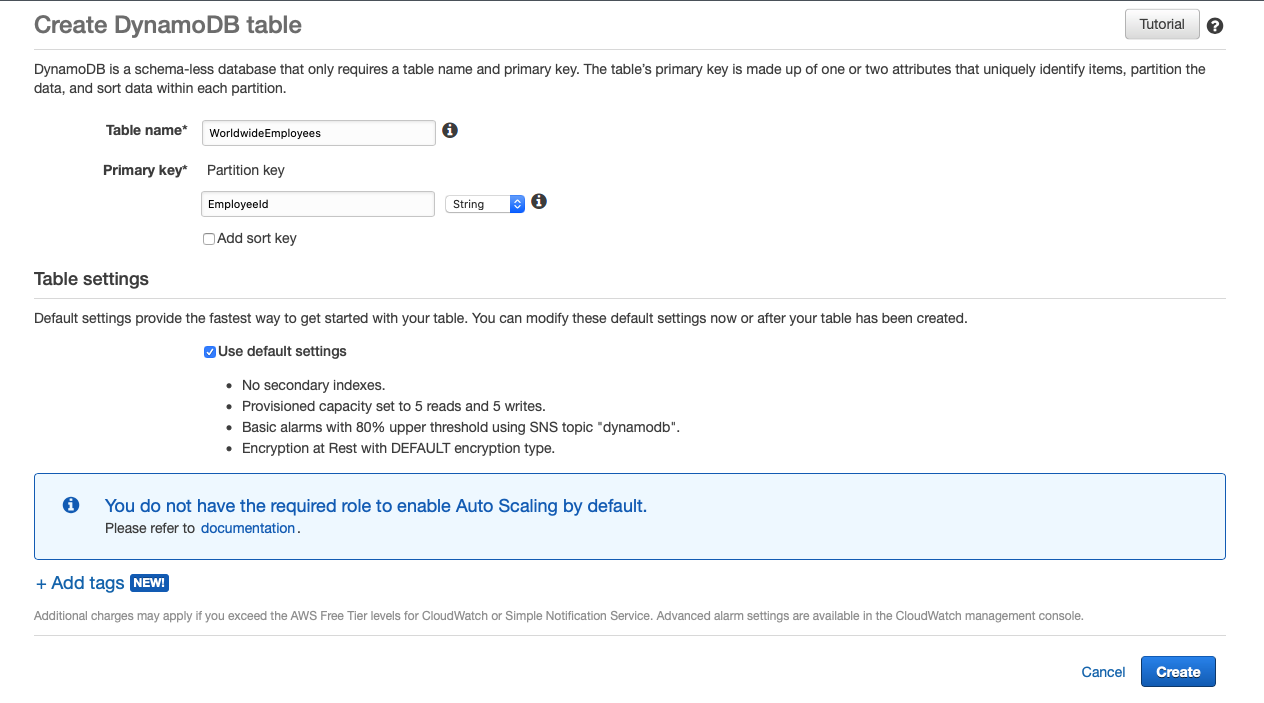
Task: Open the String data type dropdown
Action: (x=485, y=204)
